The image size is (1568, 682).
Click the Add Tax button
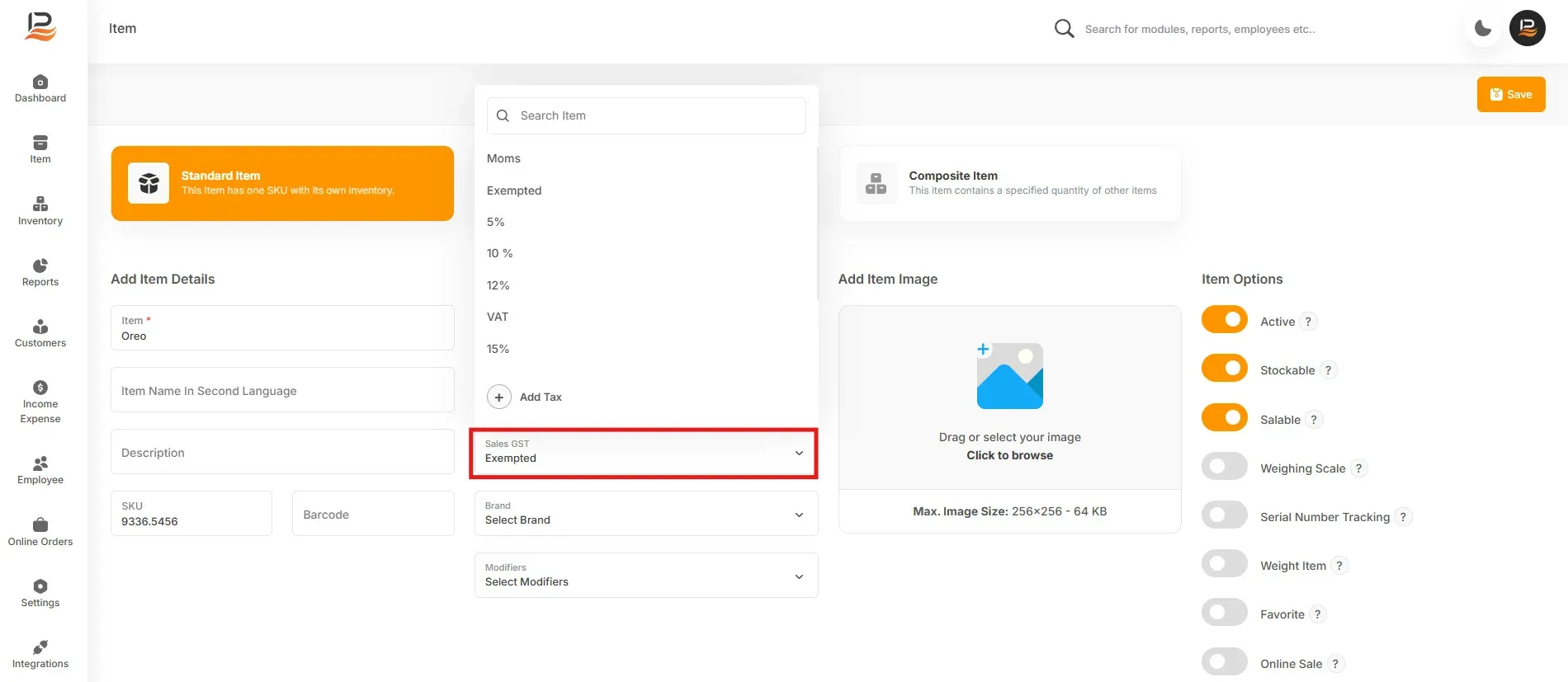point(525,397)
